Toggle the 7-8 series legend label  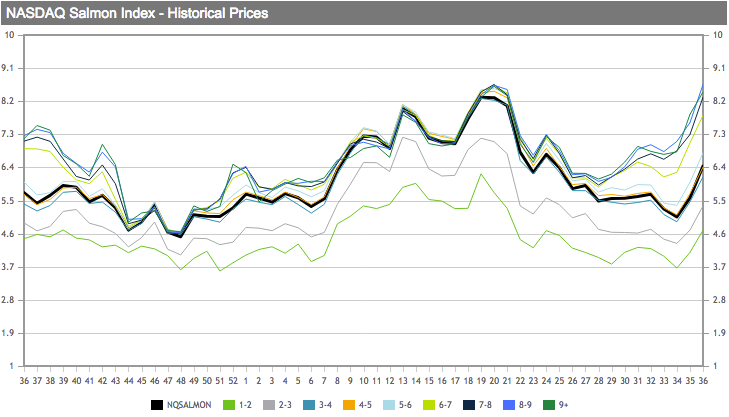pos(485,405)
